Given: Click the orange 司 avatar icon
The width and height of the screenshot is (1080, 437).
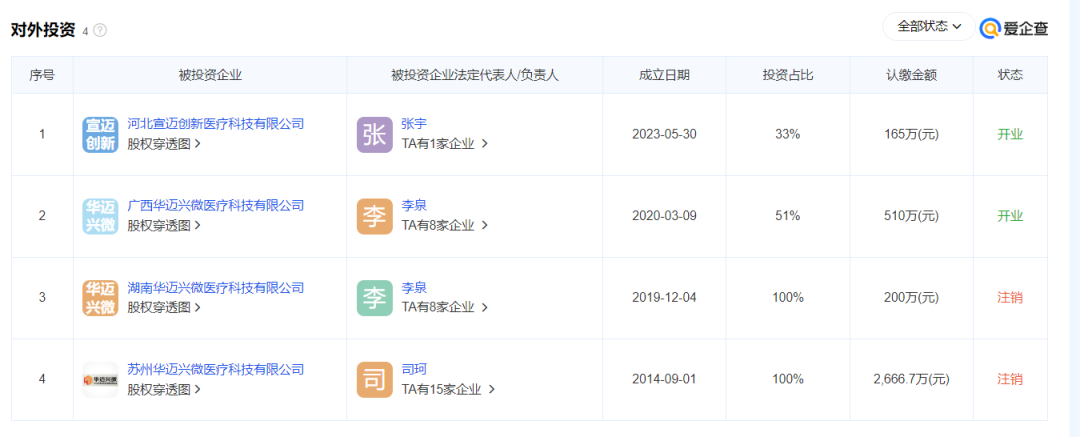Looking at the screenshot, I should click(x=375, y=380).
